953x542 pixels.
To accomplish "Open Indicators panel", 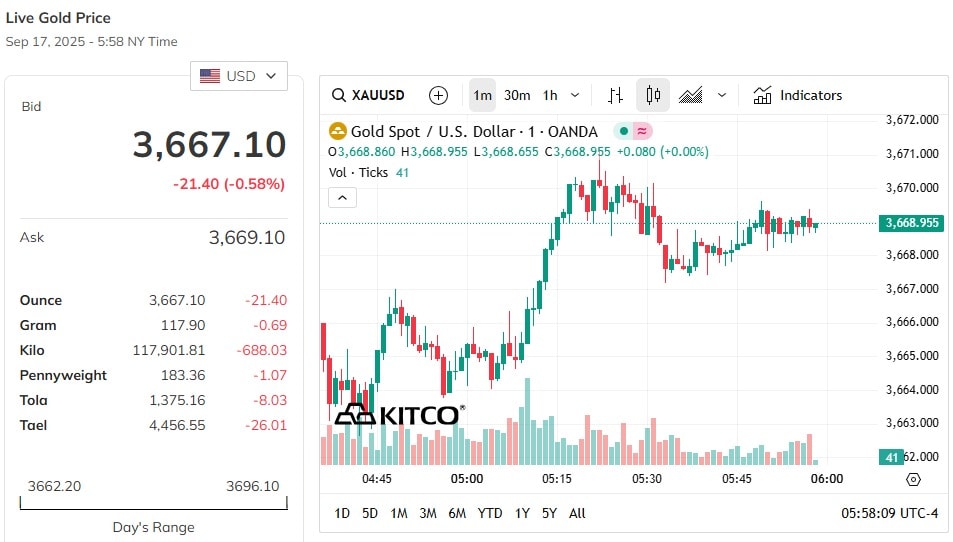I will point(797,95).
